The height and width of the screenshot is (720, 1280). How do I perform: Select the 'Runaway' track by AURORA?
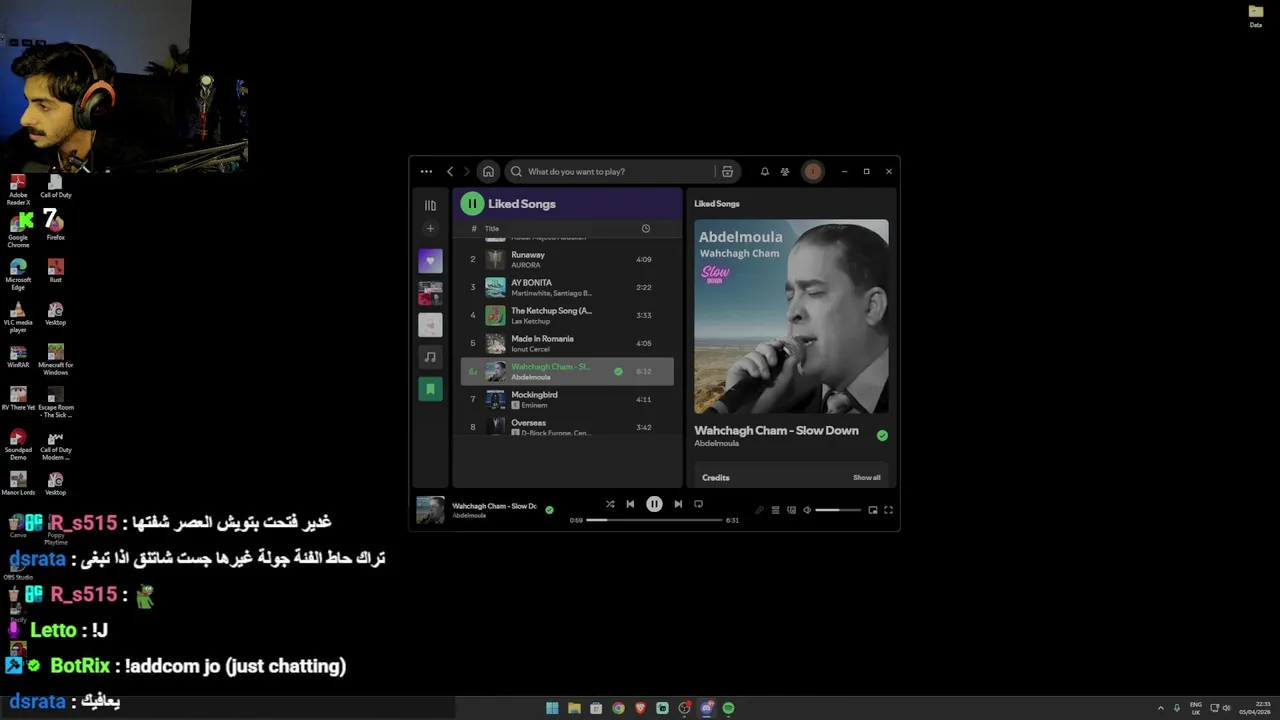point(567,259)
